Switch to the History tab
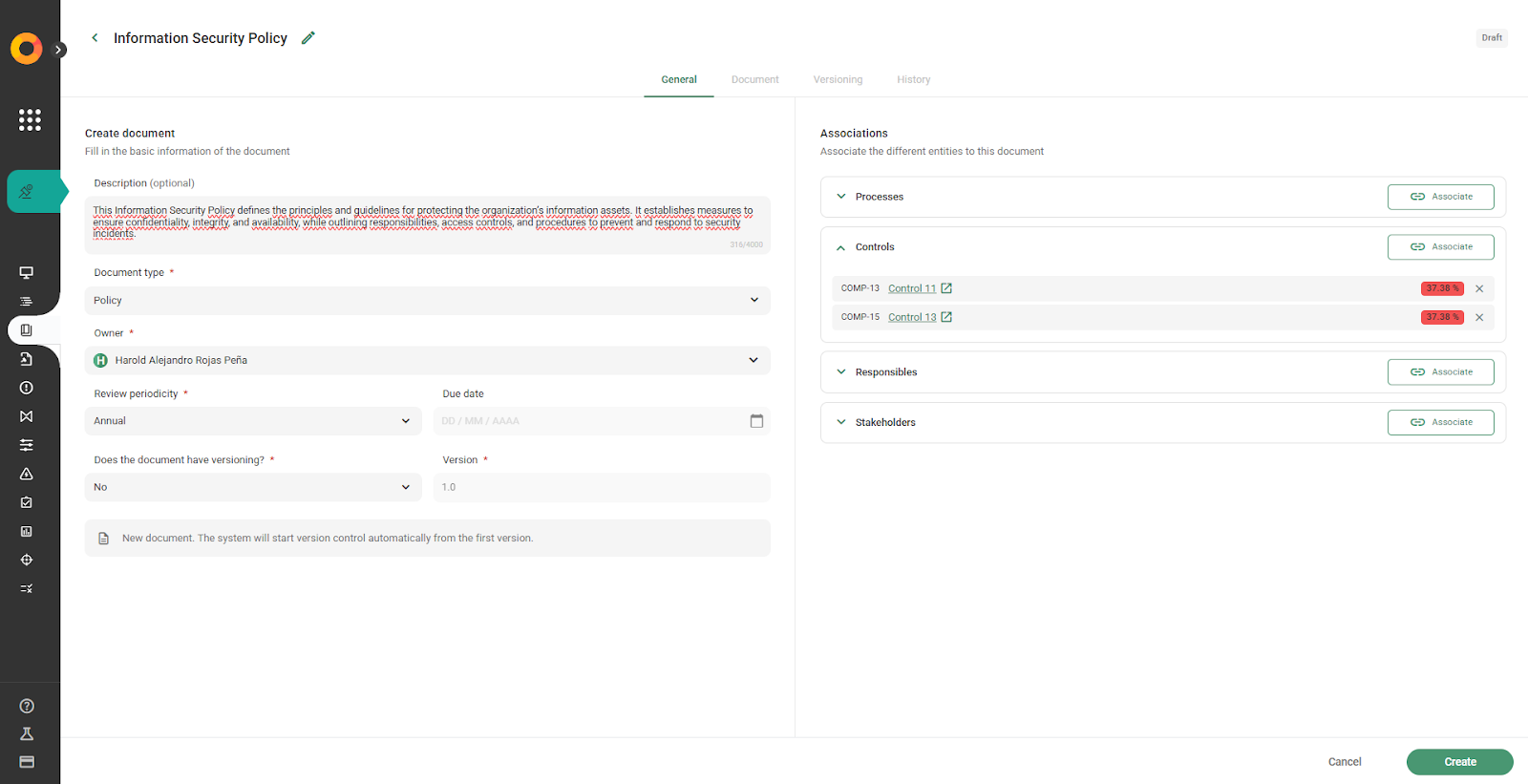This screenshot has height=784, width=1528. pyautogui.click(x=913, y=80)
